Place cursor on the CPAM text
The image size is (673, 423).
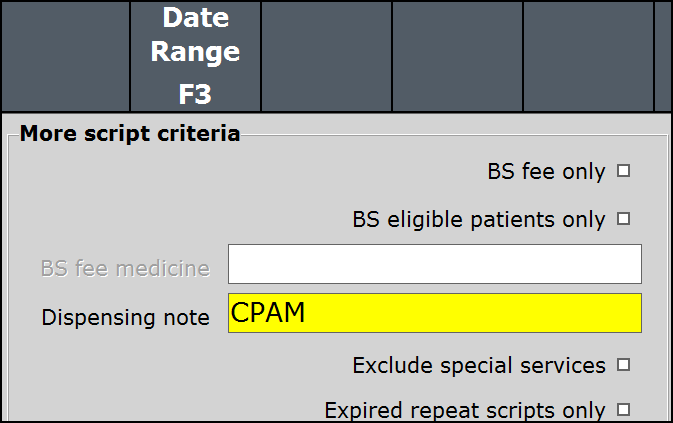click(268, 313)
